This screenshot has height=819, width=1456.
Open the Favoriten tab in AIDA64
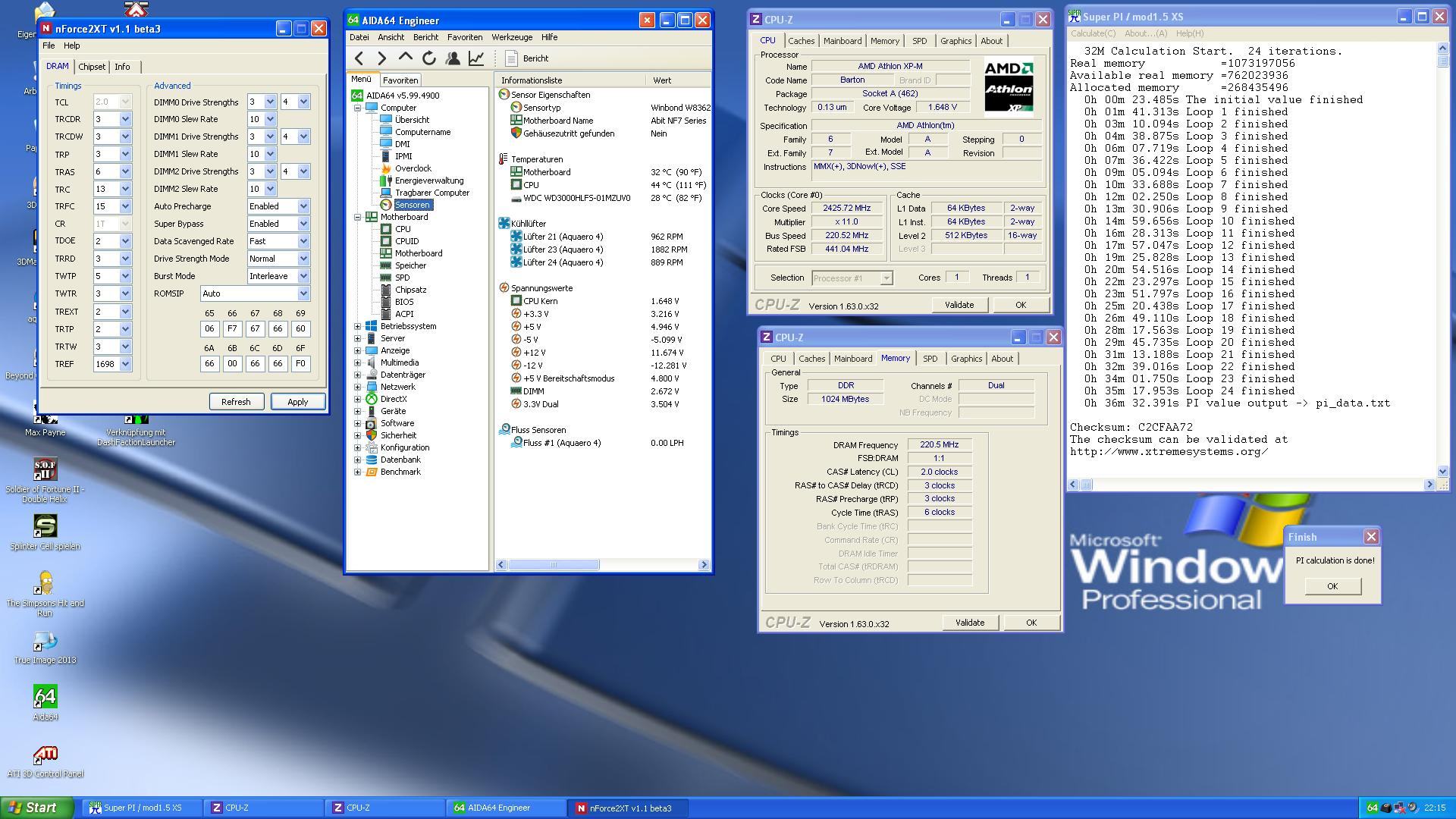pos(400,80)
